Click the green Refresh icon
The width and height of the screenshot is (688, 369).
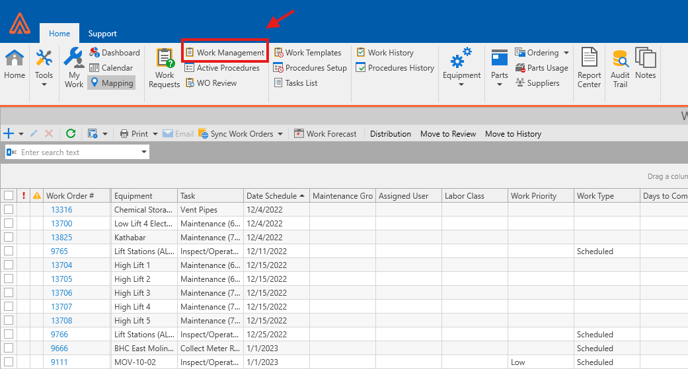(x=71, y=133)
